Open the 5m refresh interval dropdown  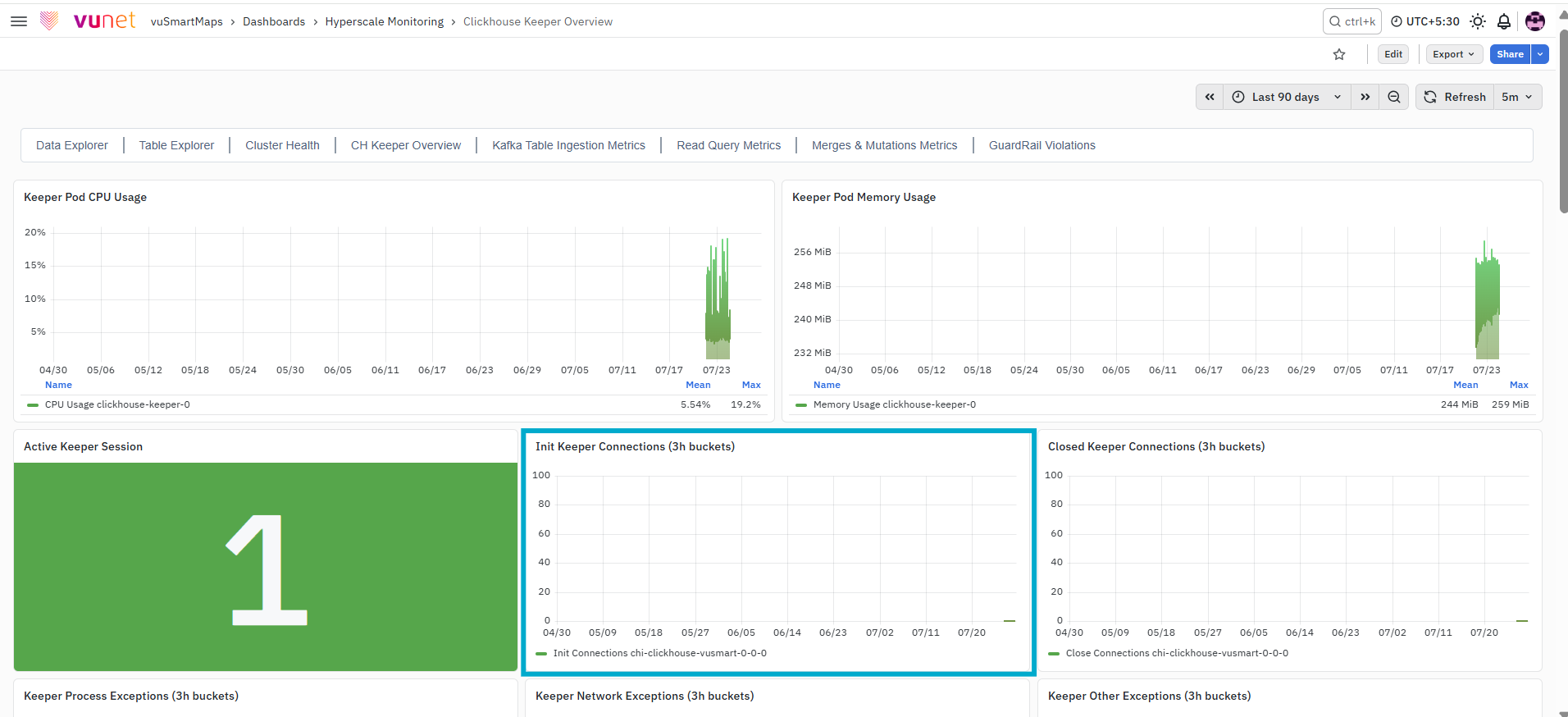pyautogui.click(x=1517, y=97)
